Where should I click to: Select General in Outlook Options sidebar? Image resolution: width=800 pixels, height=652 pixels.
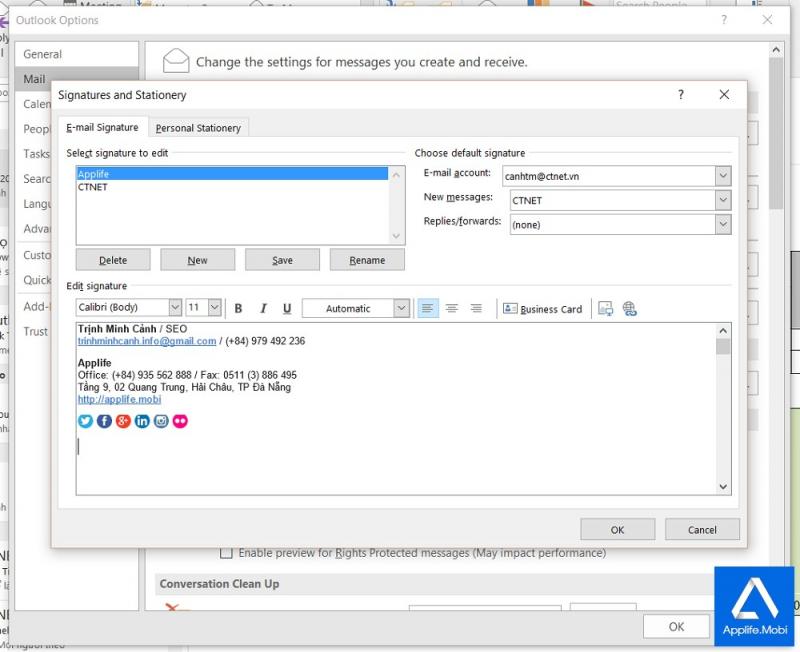[77, 54]
